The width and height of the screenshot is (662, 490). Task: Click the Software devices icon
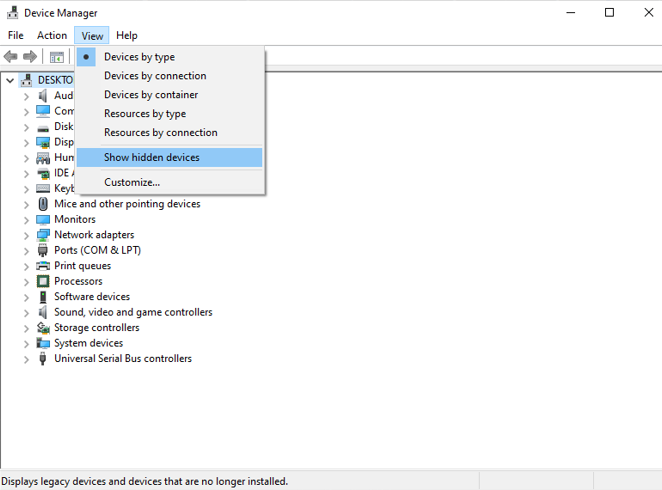click(x=43, y=297)
